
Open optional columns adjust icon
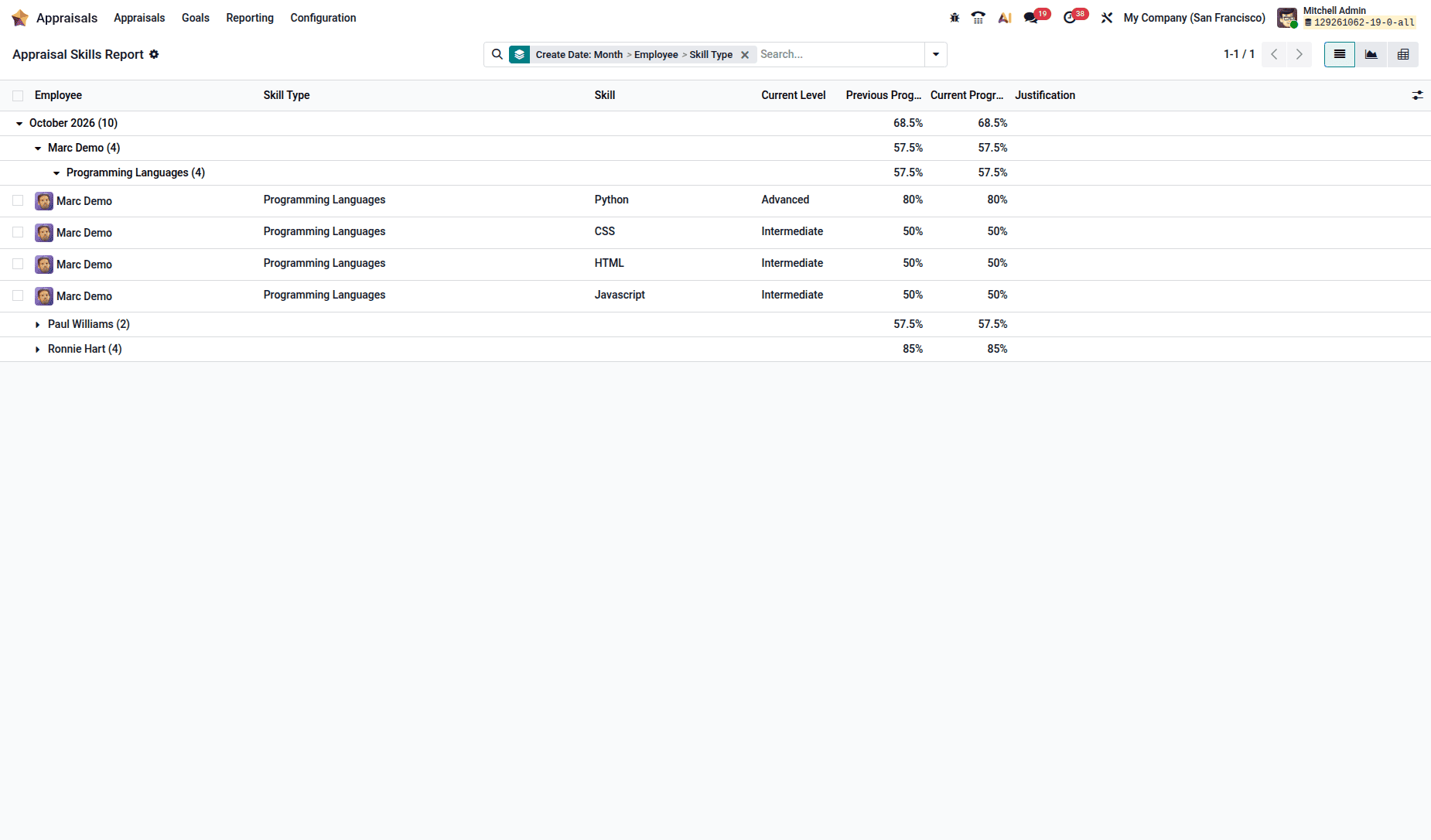click(x=1417, y=95)
